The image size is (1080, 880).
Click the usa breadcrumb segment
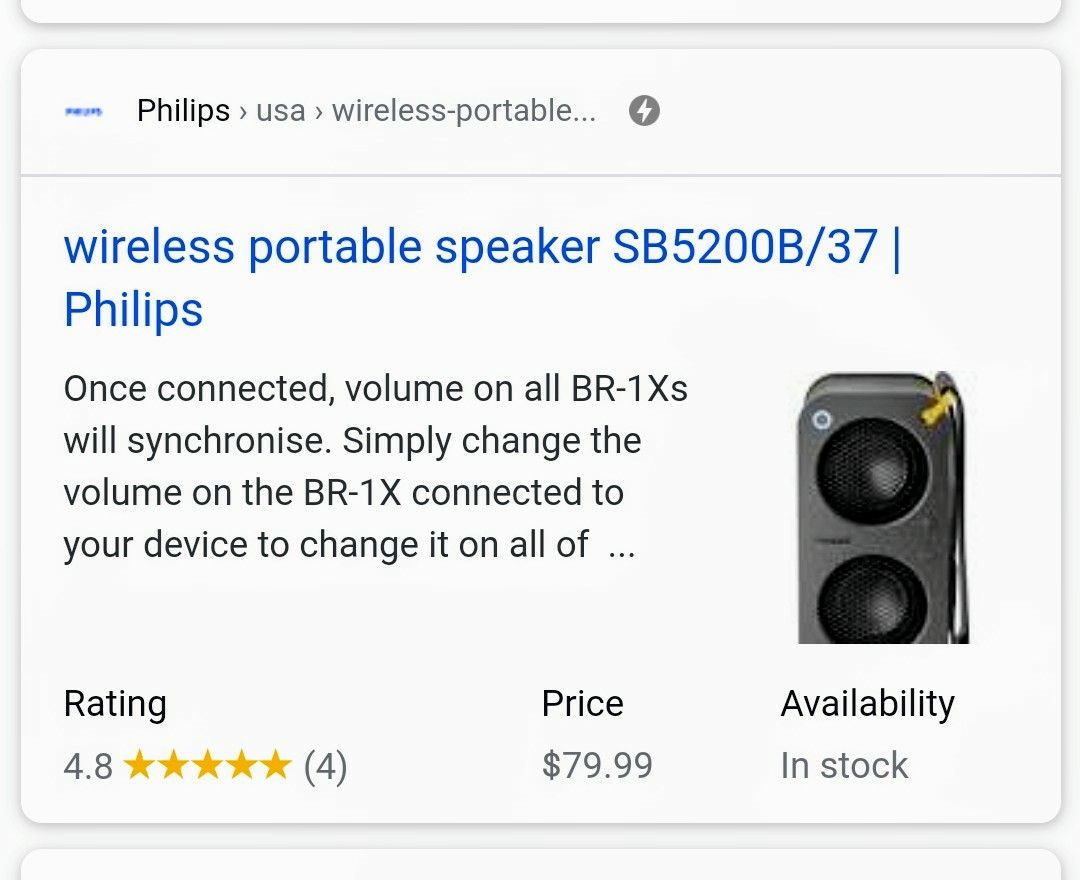(280, 110)
